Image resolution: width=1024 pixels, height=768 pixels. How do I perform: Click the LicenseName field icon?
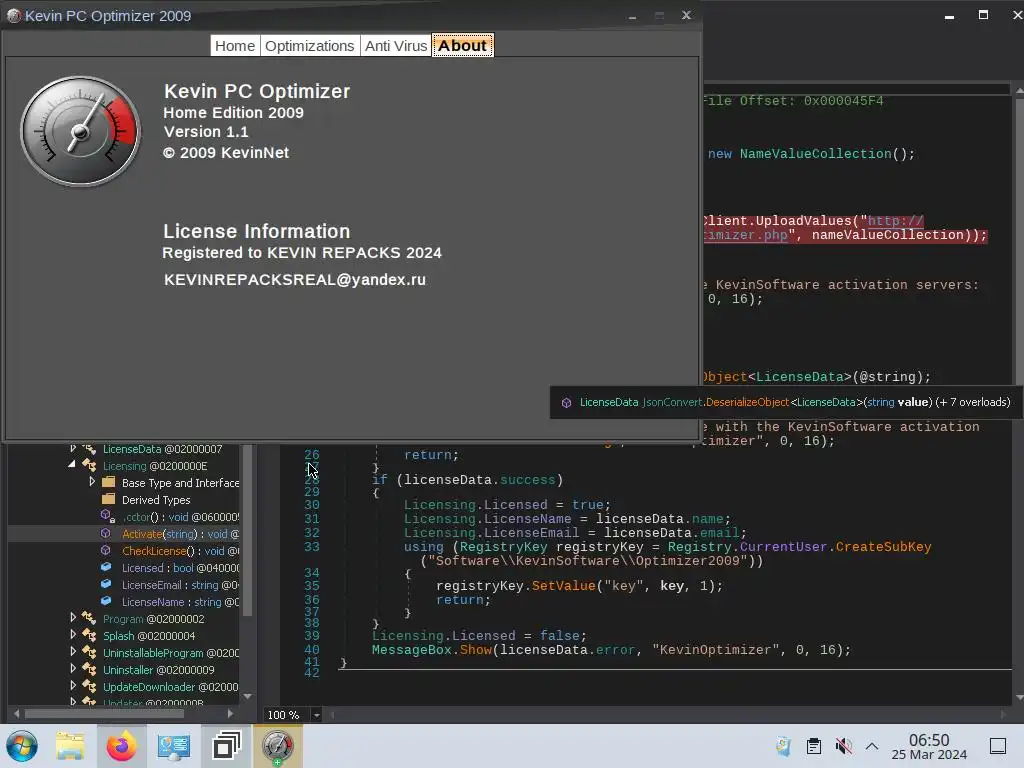click(x=106, y=601)
